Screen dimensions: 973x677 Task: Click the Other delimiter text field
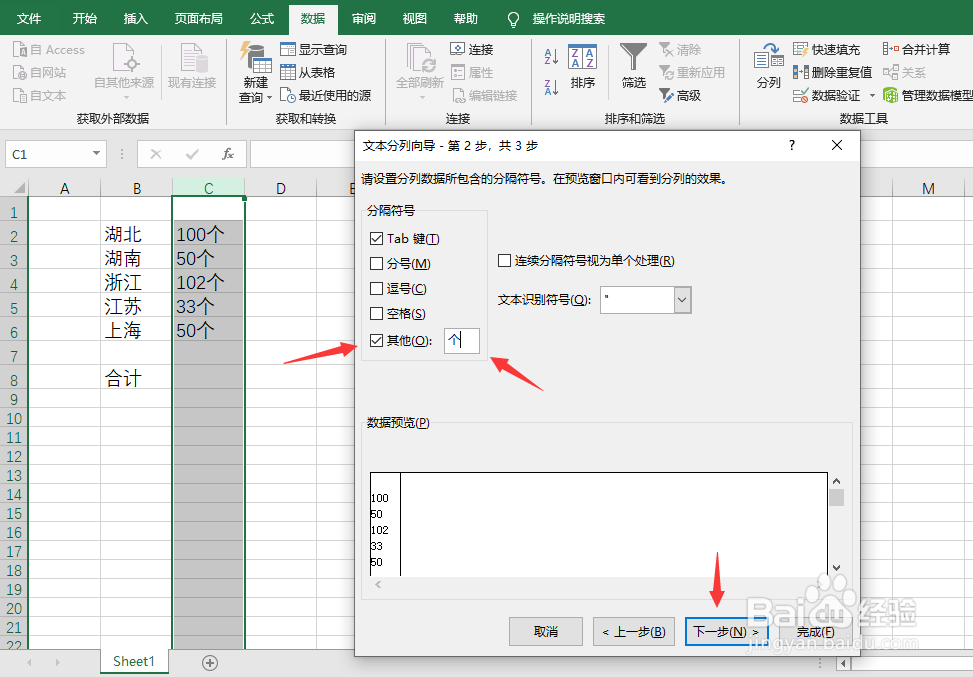462,341
